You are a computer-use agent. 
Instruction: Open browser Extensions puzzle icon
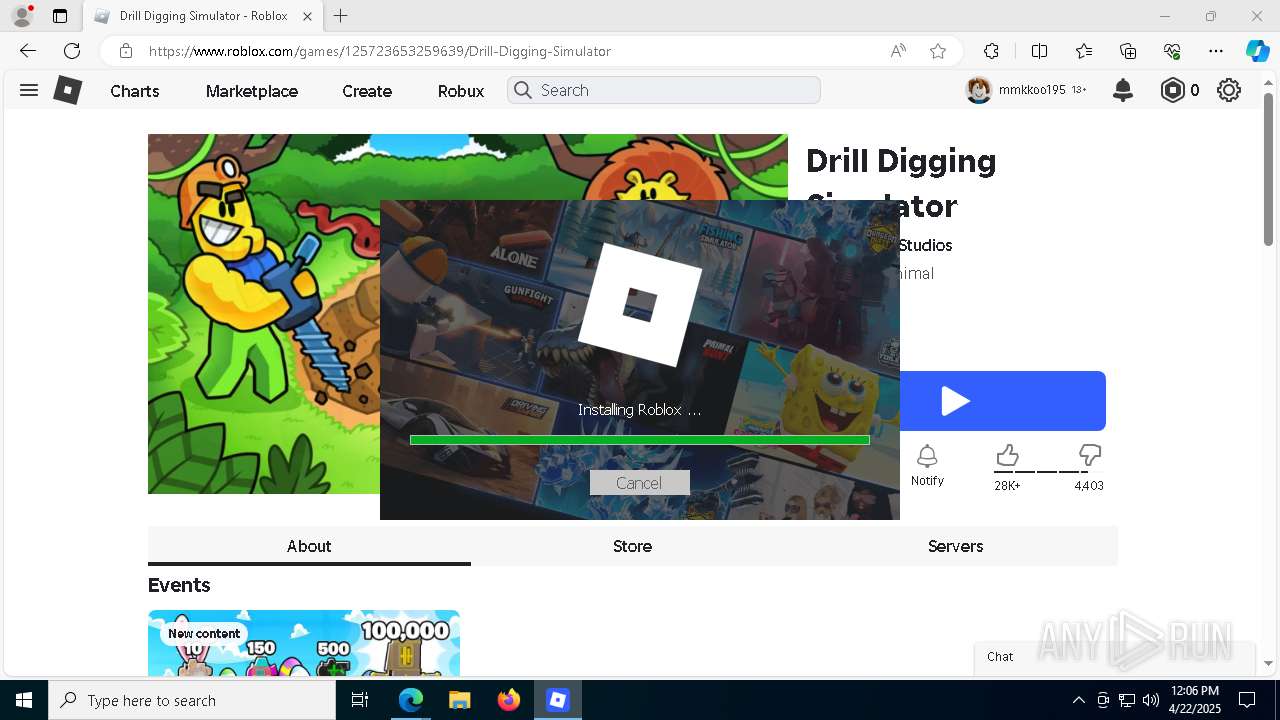(991, 51)
